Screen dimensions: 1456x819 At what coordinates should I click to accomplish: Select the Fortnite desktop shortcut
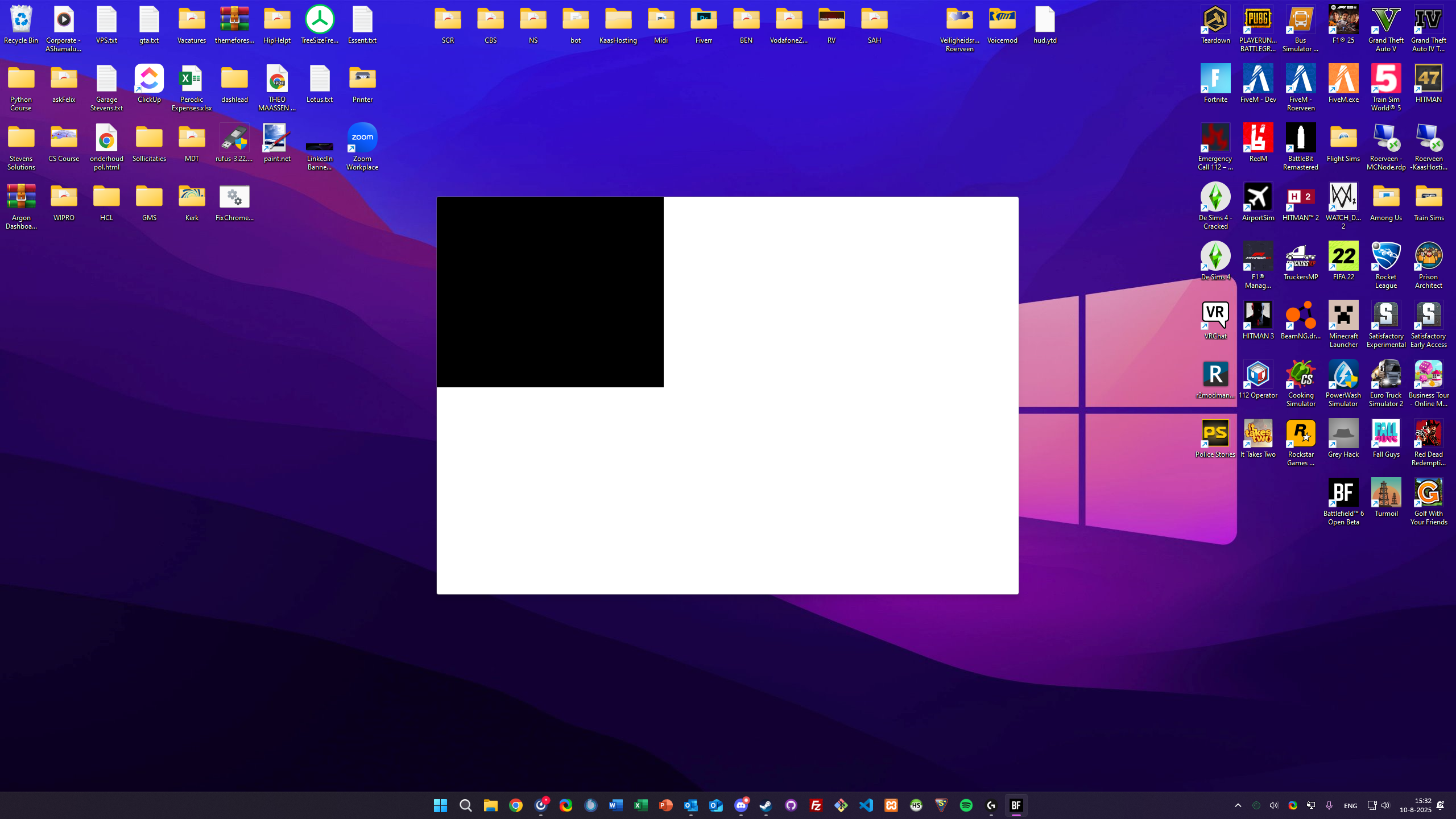1215,84
